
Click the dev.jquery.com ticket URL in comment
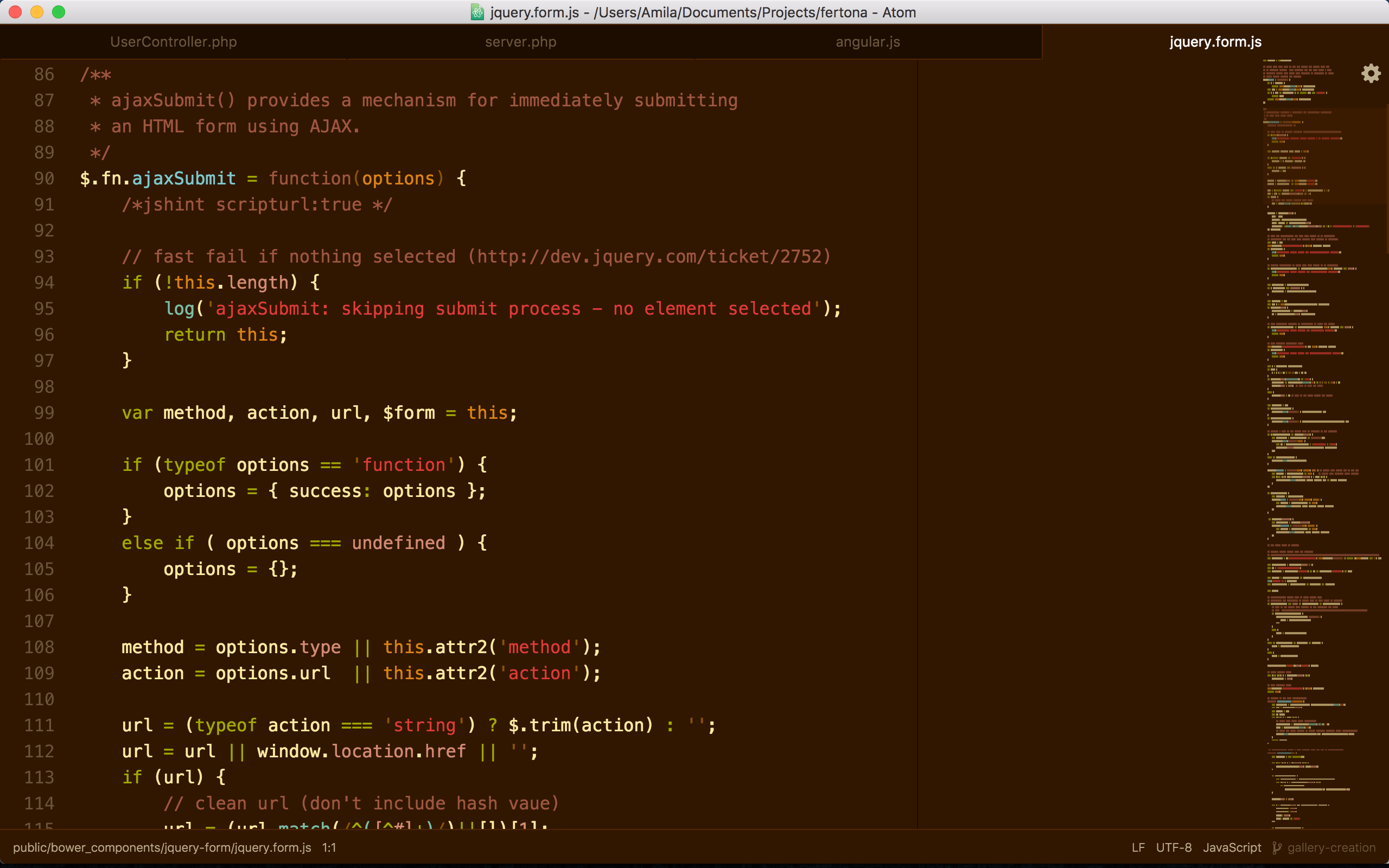tap(648, 257)
